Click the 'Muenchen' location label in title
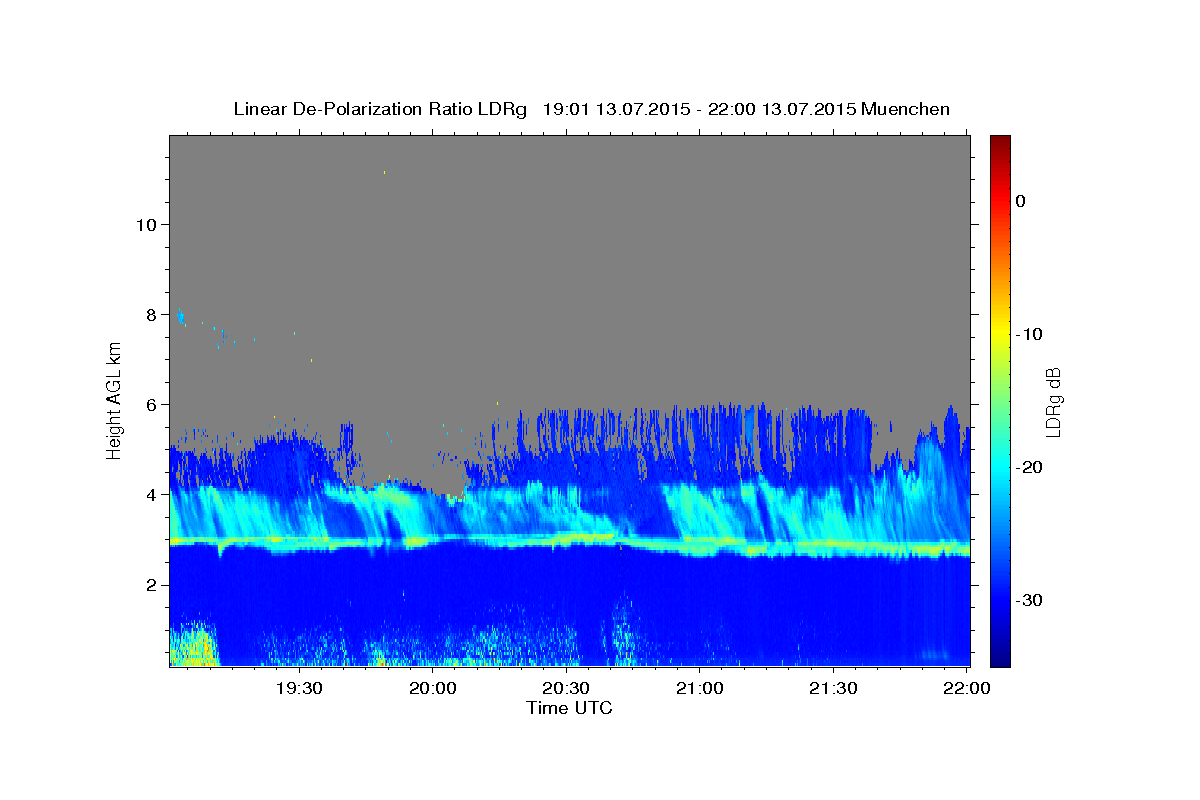This screenshot has height=800, width=1200. [x=906, y=109]
